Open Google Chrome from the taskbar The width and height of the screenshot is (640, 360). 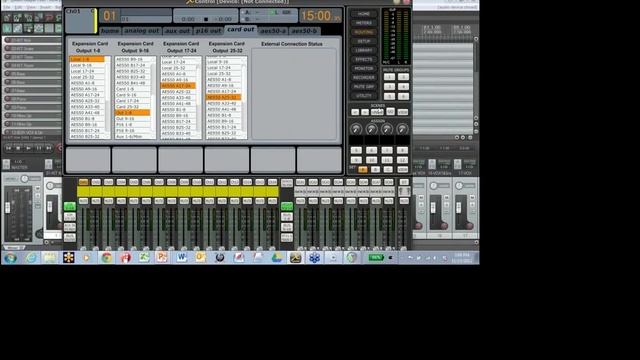[x=107, y=258]
